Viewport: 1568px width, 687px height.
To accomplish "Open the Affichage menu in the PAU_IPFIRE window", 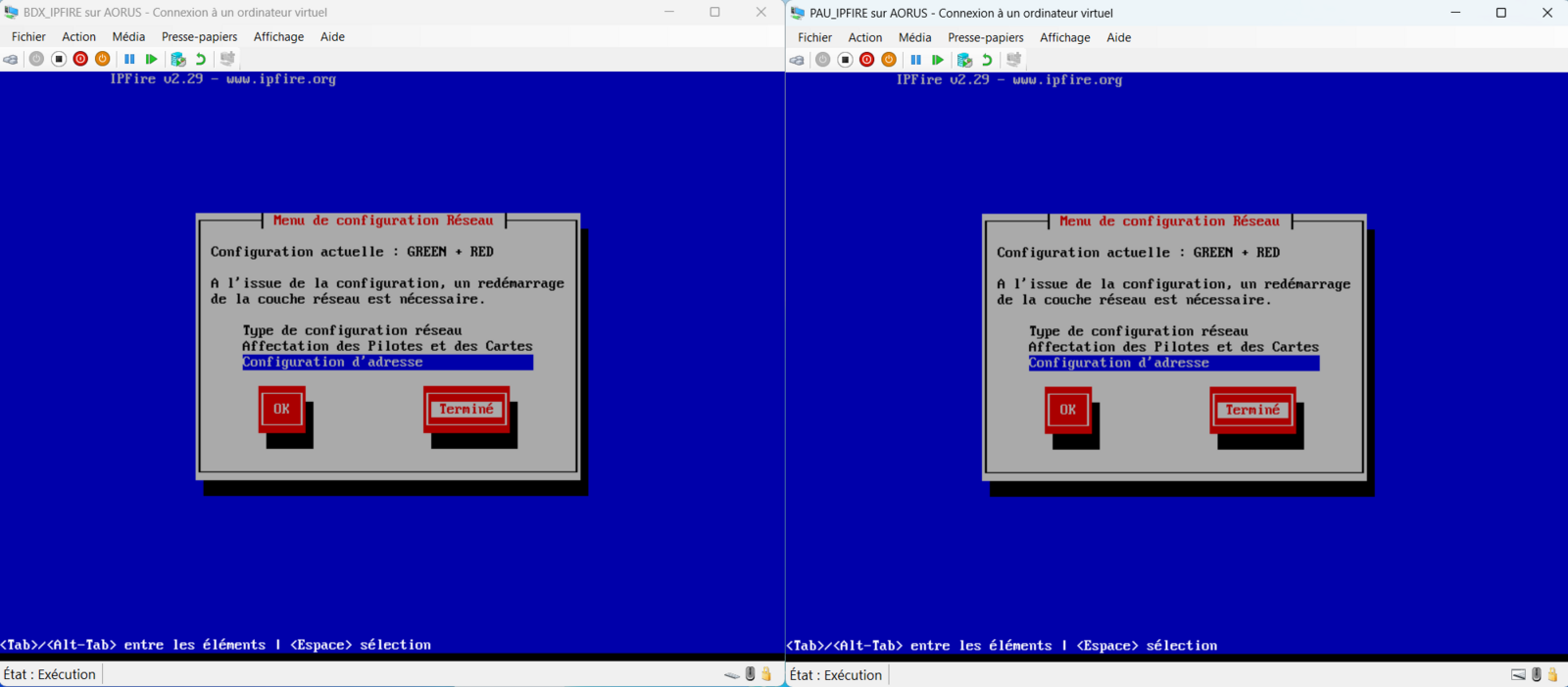I will coord(1064,37).
